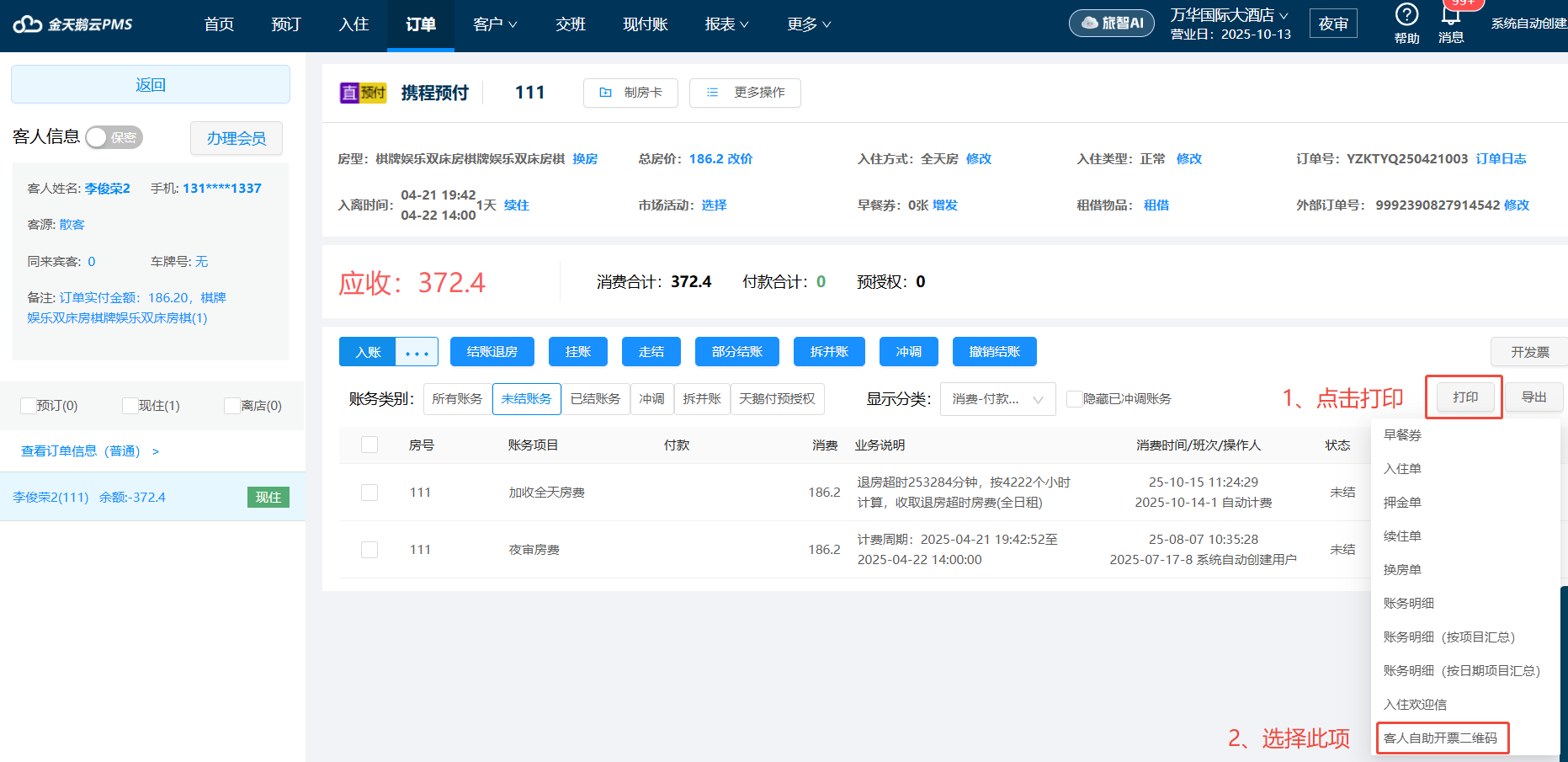1568x762 pixels.
Task: Click the 返回 button
Action: tap(151, 84)
